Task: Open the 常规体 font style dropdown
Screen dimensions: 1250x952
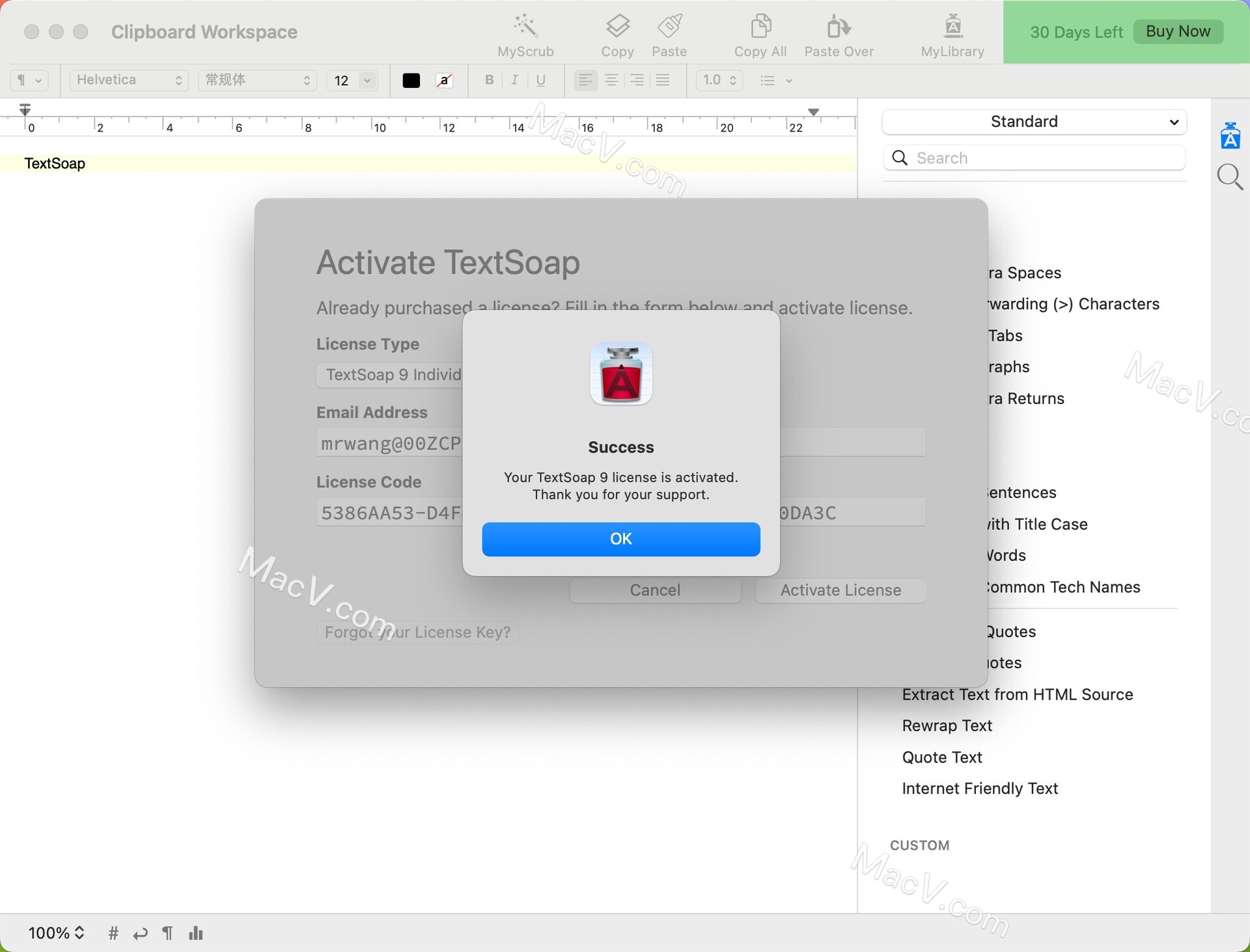Action: point(257,80)
